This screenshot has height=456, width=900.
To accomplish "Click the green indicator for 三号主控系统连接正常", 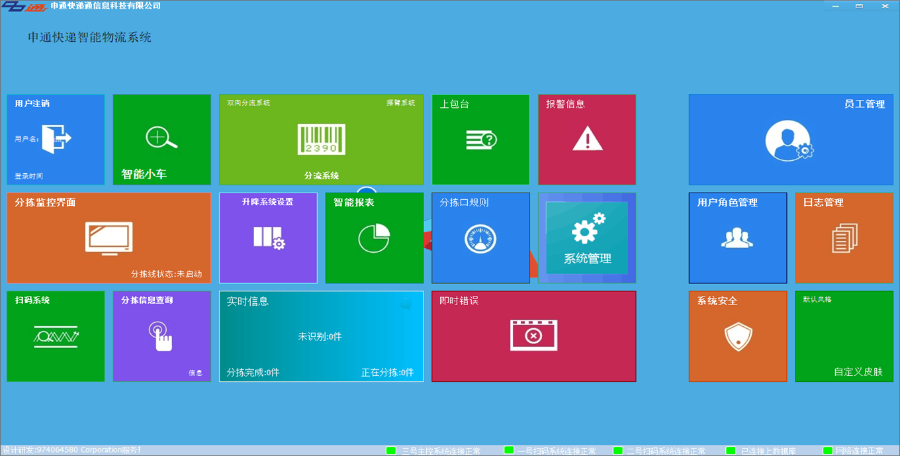I will point(391,451).
